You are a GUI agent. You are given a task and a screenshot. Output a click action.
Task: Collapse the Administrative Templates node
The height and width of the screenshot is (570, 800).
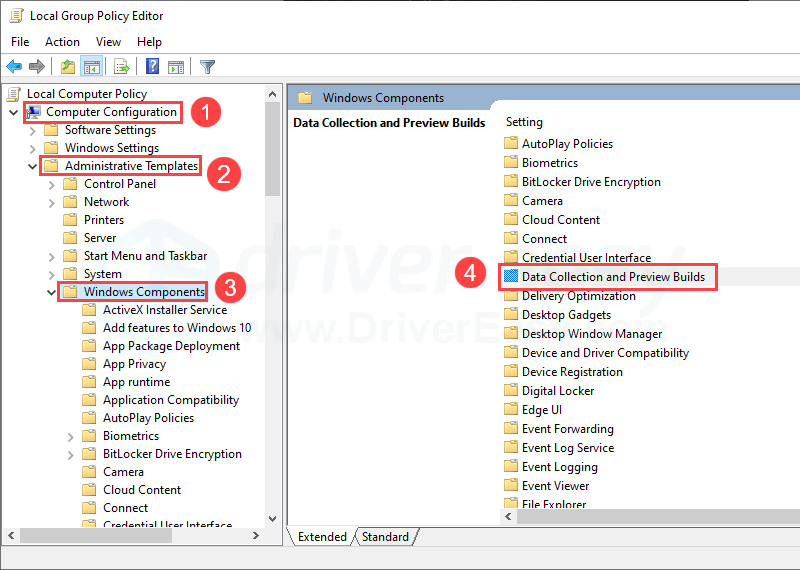point(32,166)
